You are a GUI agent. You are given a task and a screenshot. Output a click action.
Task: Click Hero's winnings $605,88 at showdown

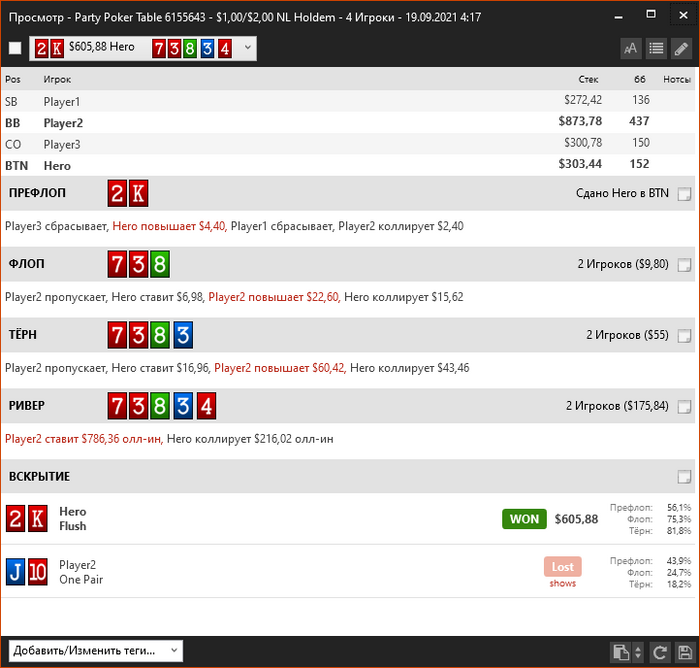[x=576, y=519]
